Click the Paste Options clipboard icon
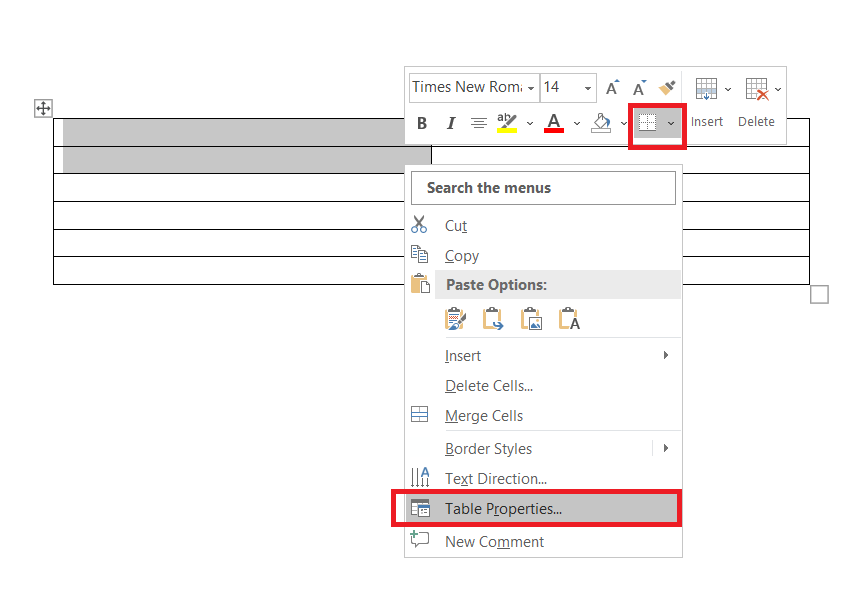 point(420,283)
